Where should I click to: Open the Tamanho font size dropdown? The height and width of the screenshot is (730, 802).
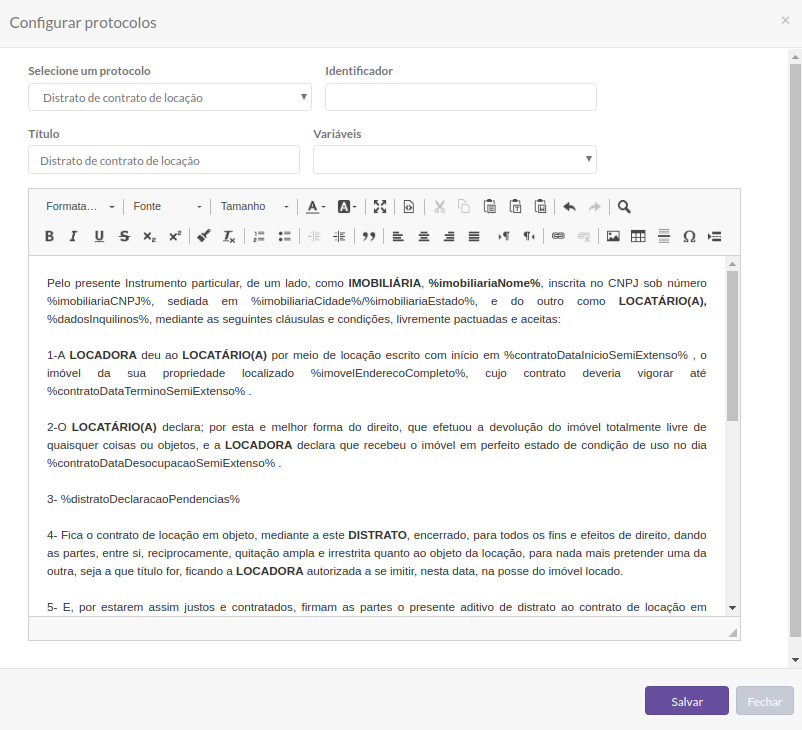254,206
